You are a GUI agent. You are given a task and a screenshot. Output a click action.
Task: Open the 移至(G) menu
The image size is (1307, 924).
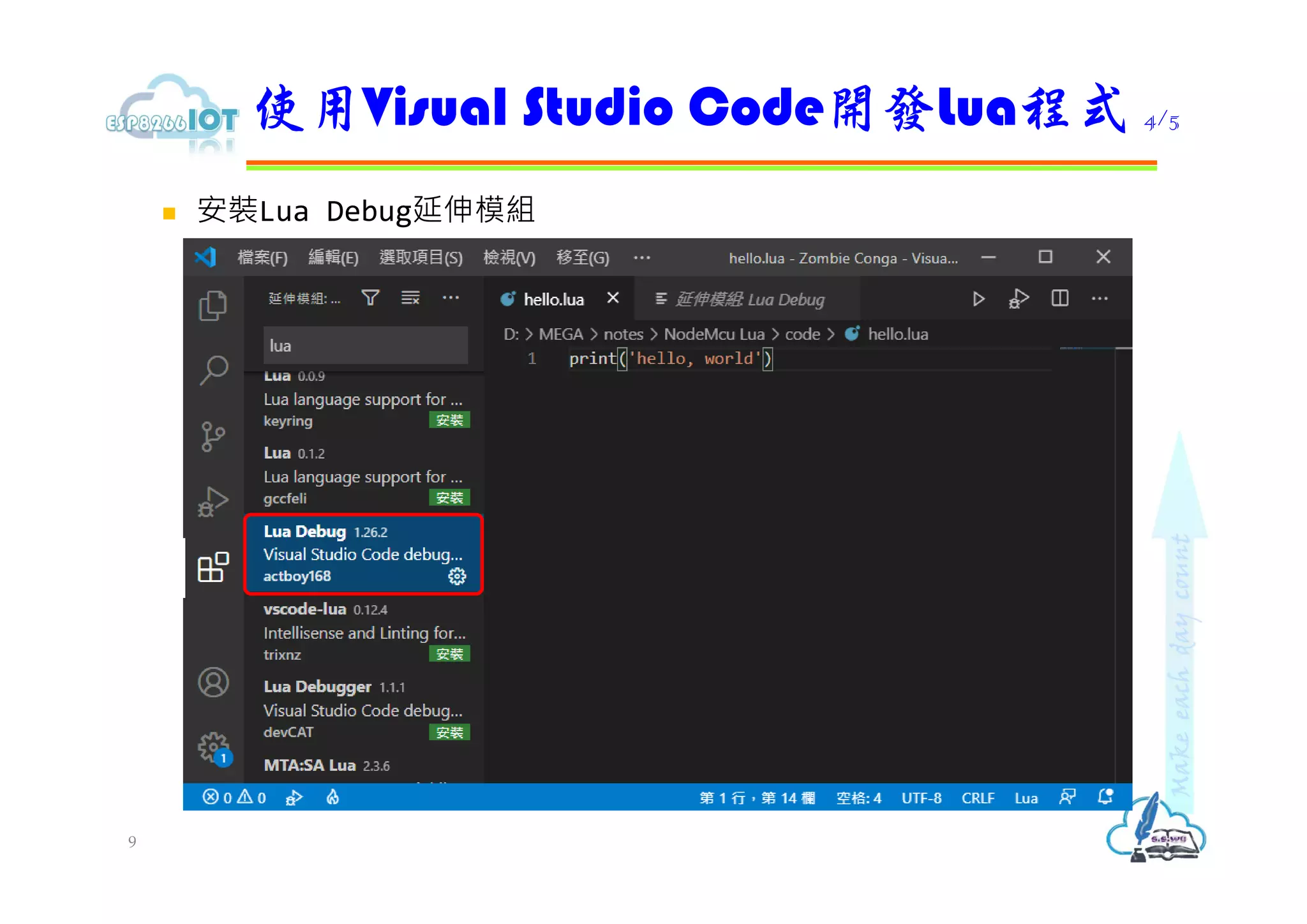(x=583, y=258)
